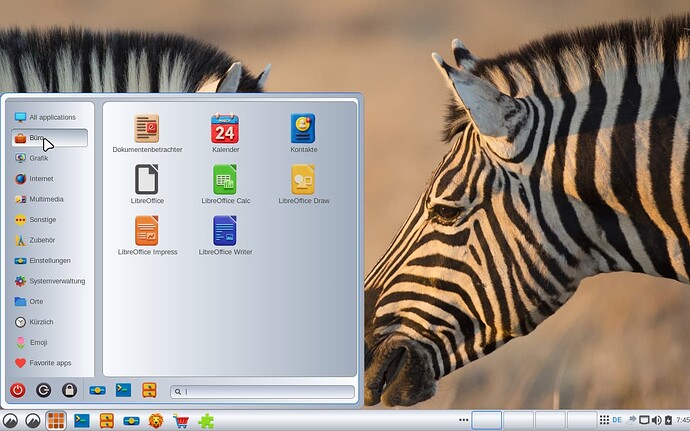Open the shopping cart icon in taskbar
This screenshot has width=690, height=431.
click(x=180, y=421)
